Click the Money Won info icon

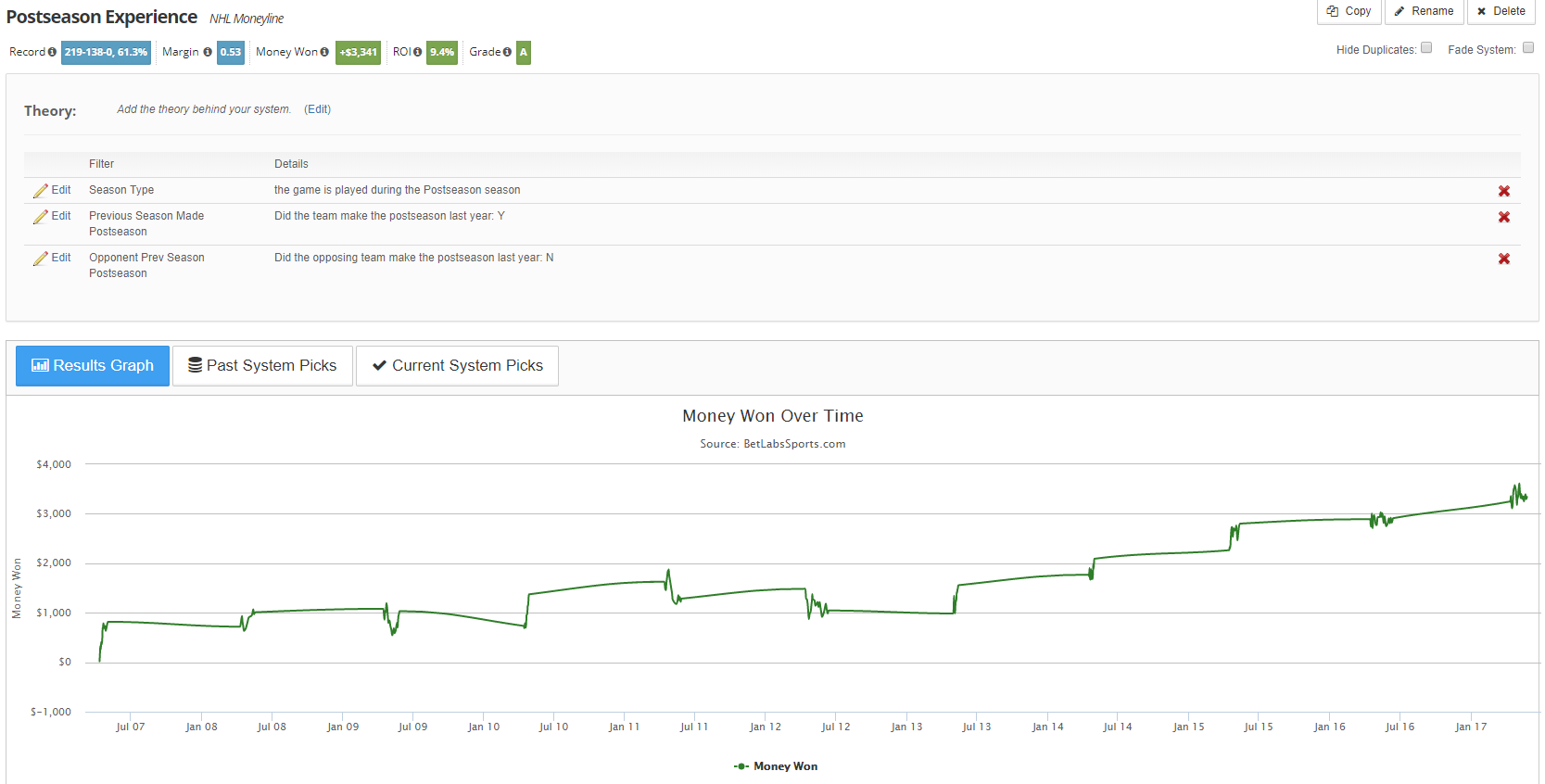click(324, 53)
